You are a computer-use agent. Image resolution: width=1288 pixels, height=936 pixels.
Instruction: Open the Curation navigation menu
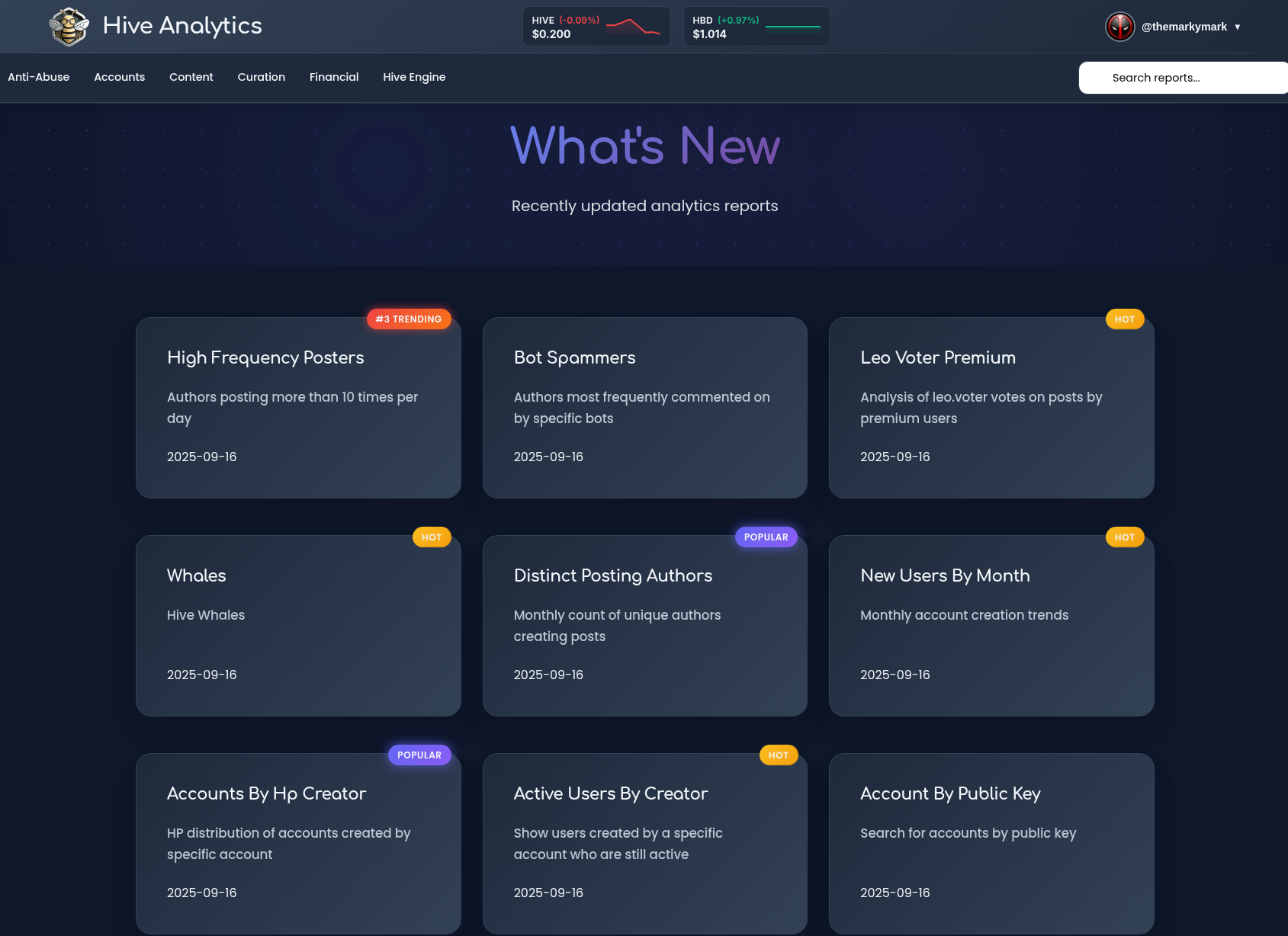pos(261,77)
